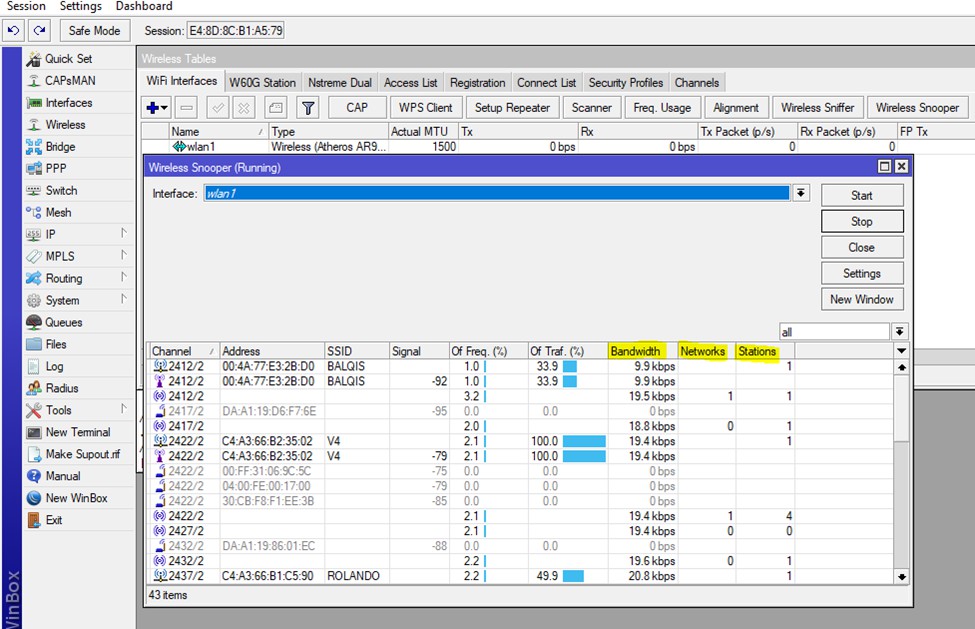975x629 pixels.
Task: Open the Interface dropdown in Wireless Snooper
Action: (x=799, y=193)
